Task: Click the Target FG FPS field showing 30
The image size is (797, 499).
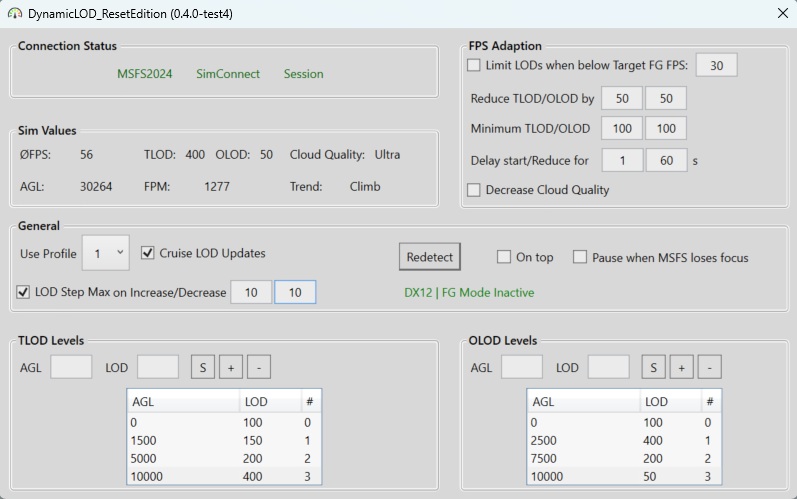Action: pyautogui.click(x=717, y=65)
